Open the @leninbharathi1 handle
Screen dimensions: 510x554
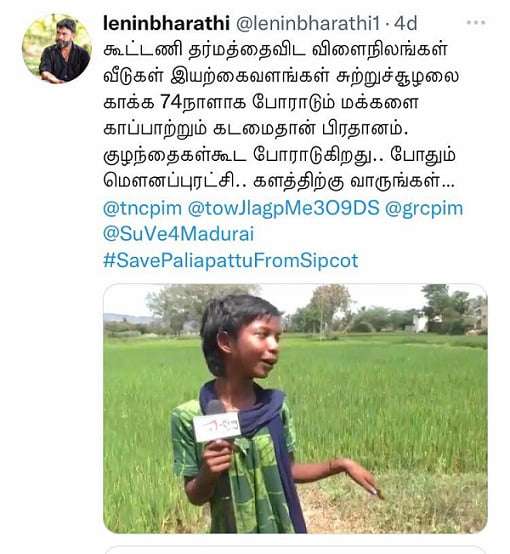[307, 23]
